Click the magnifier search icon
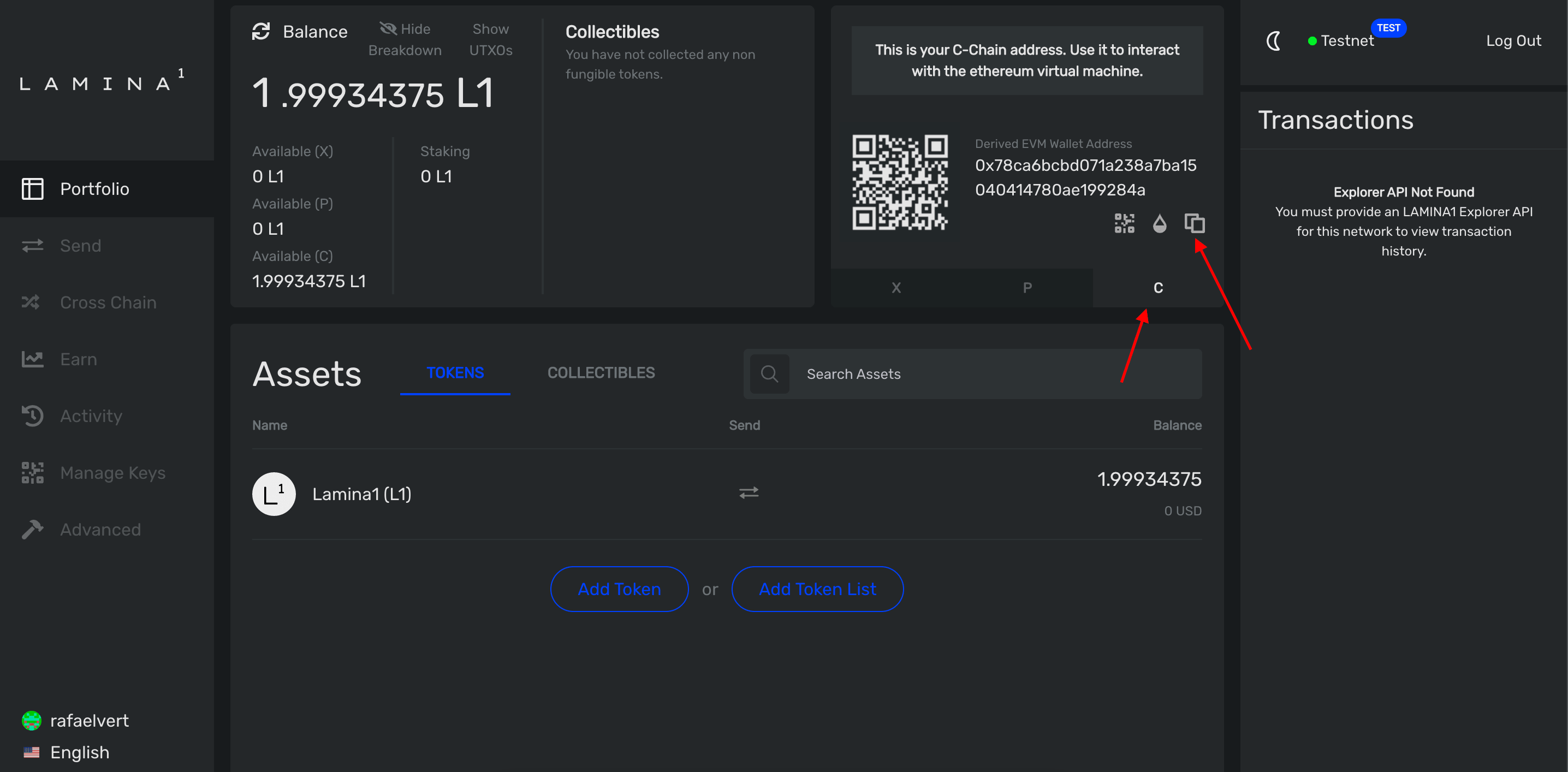Image resolution: width=1568 pixels, height=772 pixels. (769, 374)
